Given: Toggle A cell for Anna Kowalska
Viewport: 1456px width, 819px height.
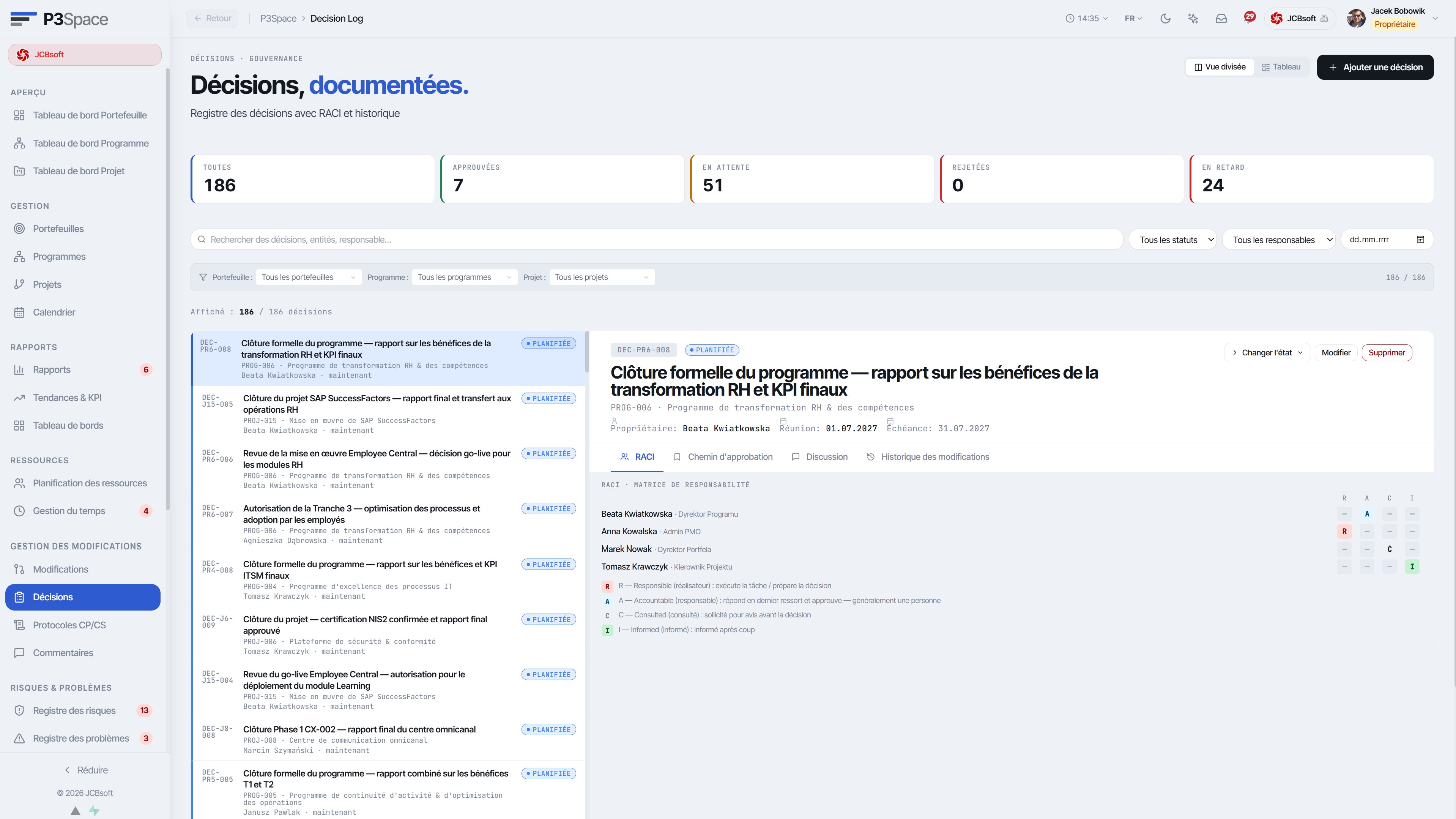Looking at the screenshot, I should 1367,531.
